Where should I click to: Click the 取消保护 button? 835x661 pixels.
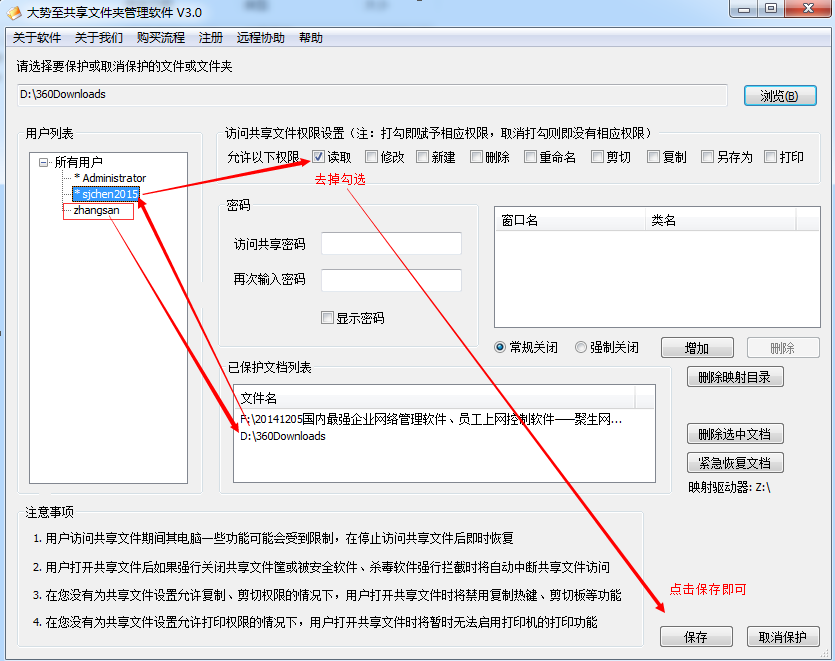click(783, 637)
